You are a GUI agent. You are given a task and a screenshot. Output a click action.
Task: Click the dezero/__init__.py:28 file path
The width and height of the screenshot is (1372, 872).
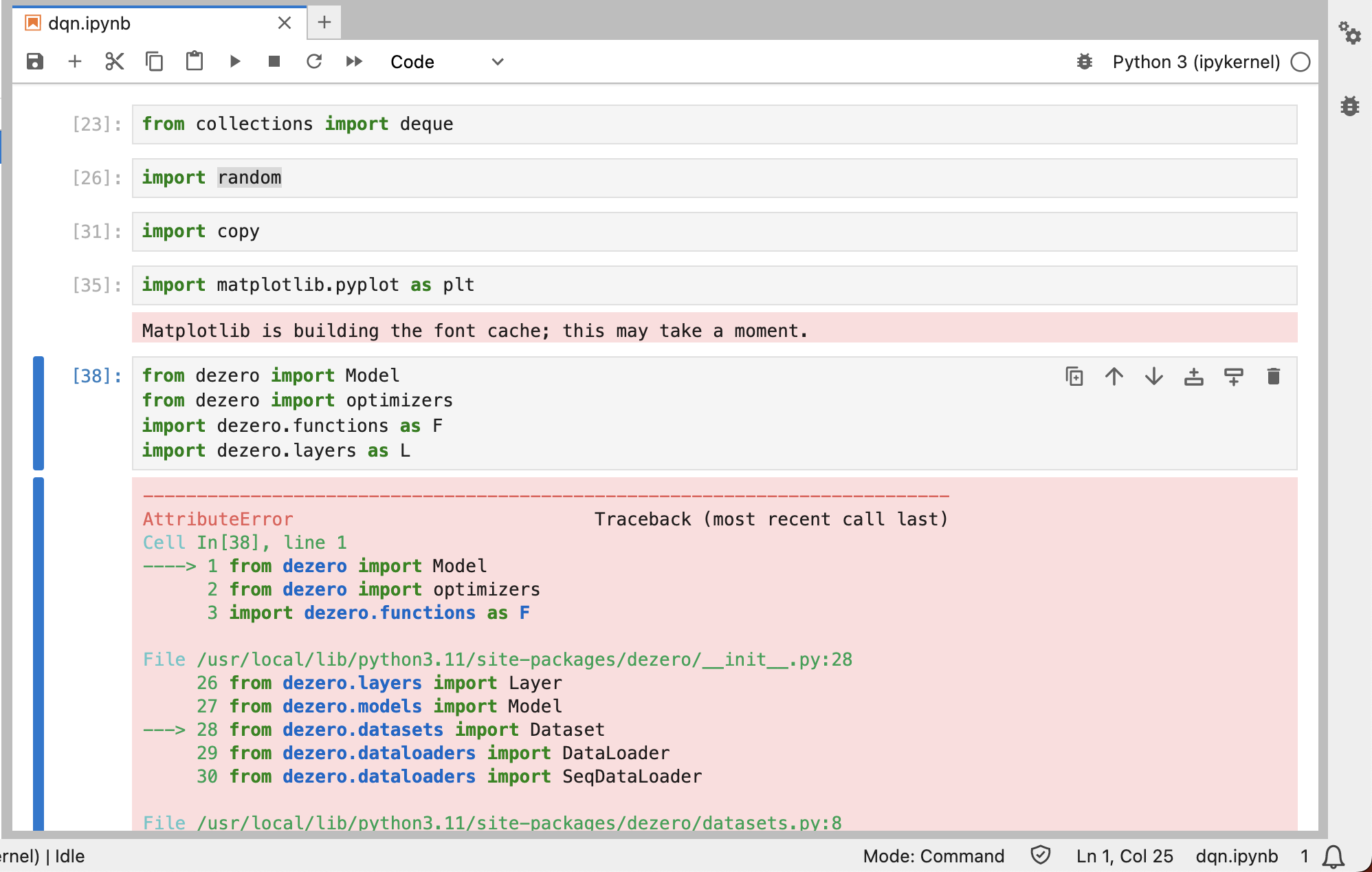click(x=524, y=660)
